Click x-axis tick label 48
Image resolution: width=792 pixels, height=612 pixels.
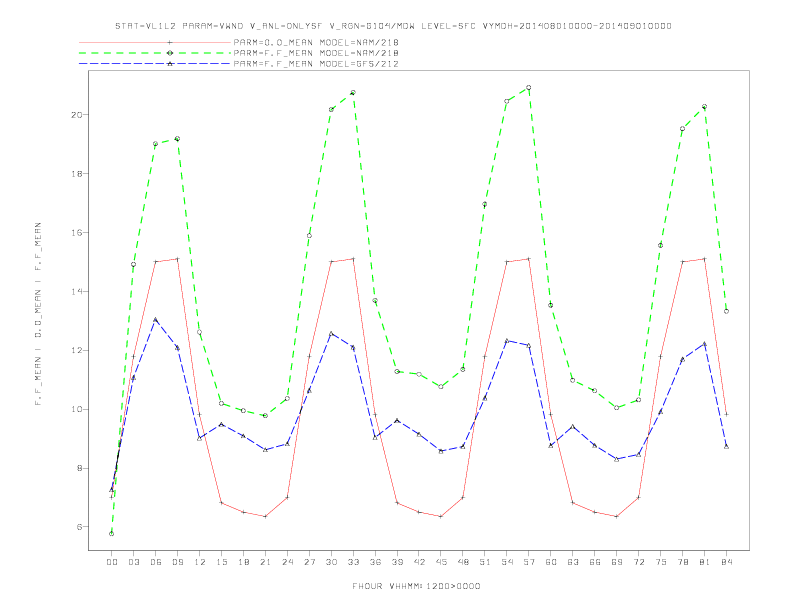click(x=463, y=562)
